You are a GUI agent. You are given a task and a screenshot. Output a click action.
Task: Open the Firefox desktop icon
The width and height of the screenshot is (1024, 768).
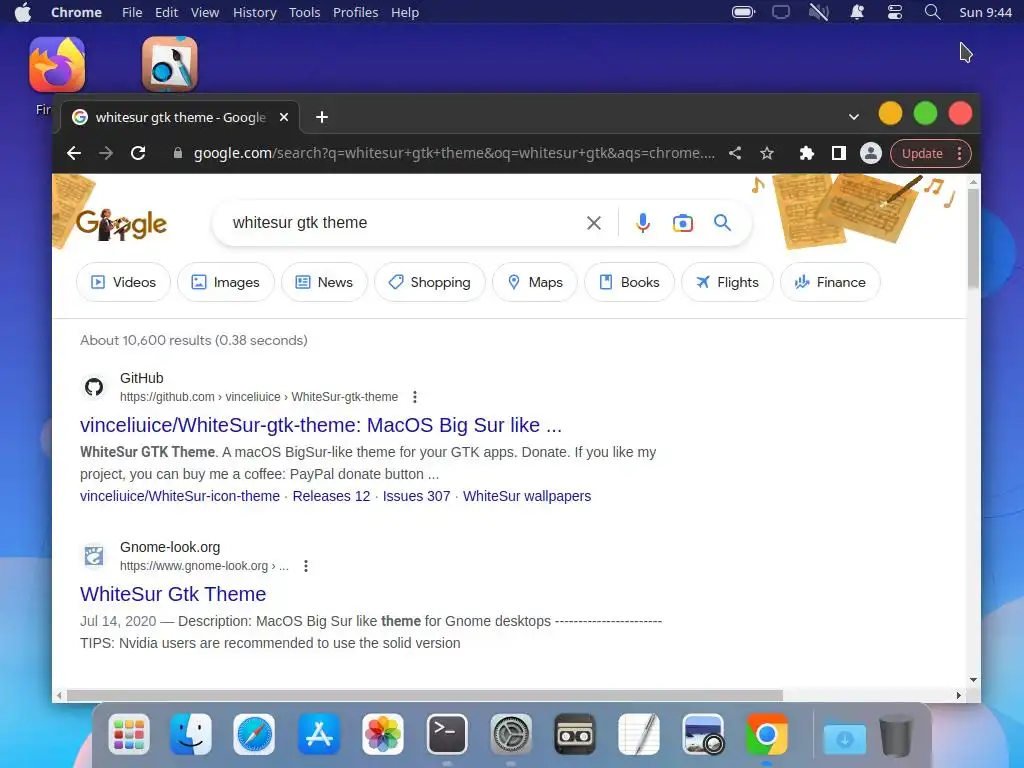pos(57,64)
